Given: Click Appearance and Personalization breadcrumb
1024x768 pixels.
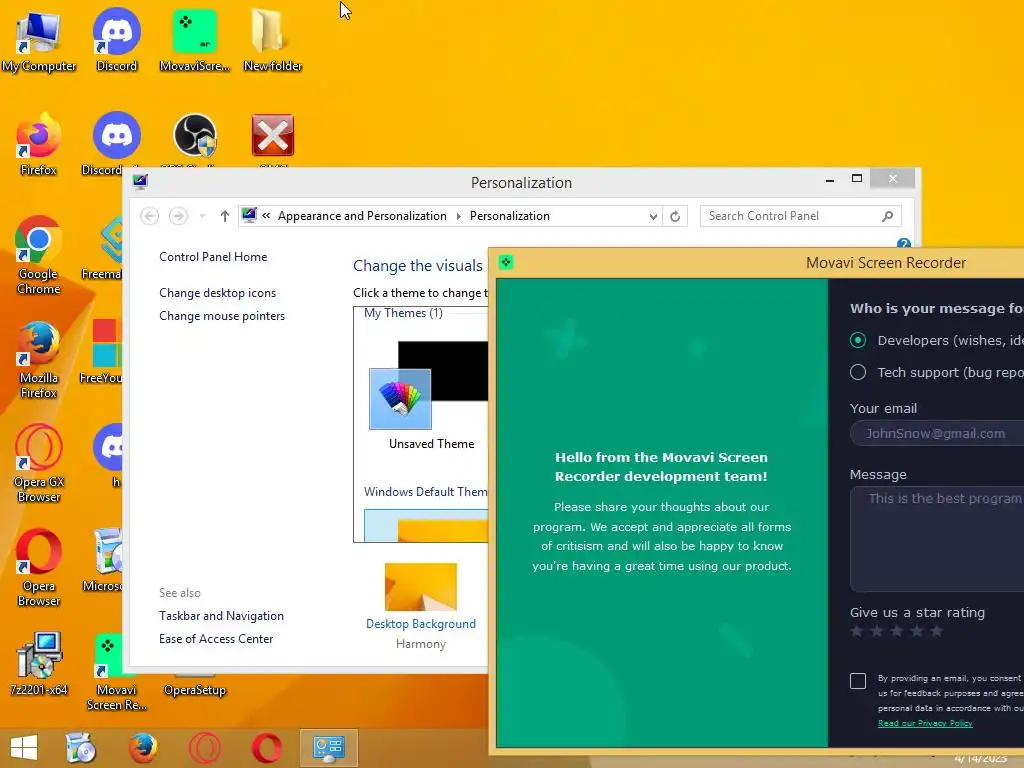Looking at the screenshot, I should coord(362,216).
